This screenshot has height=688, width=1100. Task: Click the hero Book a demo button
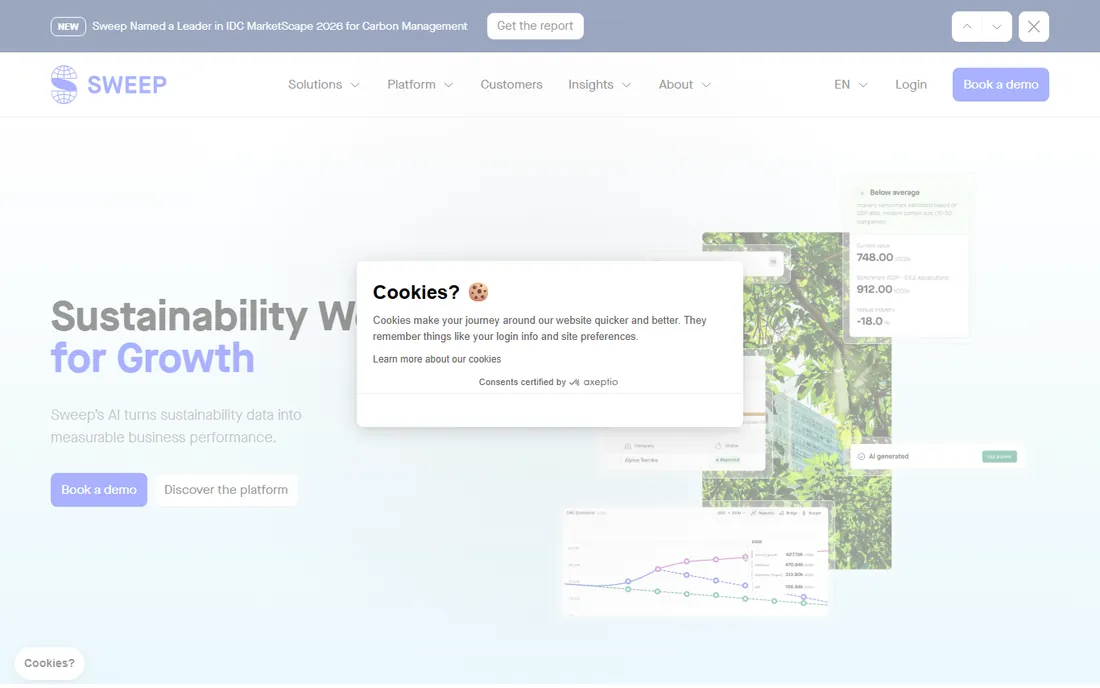pos(99,490)
